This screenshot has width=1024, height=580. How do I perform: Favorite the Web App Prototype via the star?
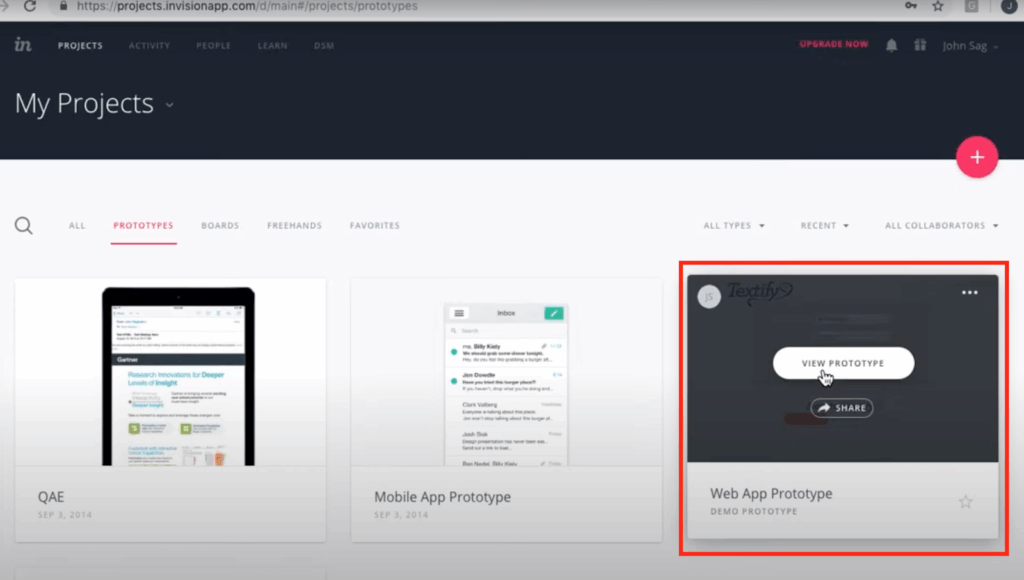[965, 501]
